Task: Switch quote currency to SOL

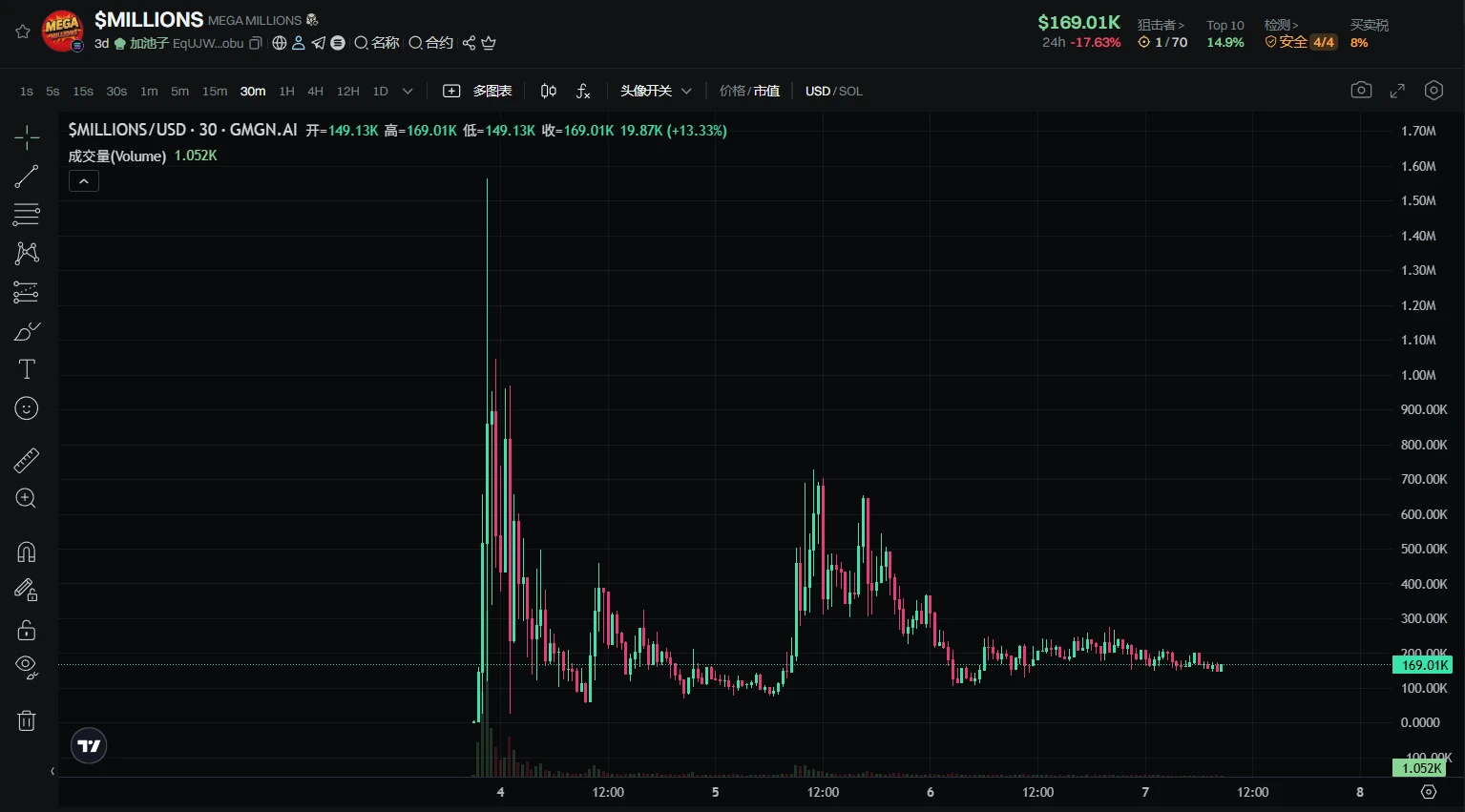Action: point(850,91)
